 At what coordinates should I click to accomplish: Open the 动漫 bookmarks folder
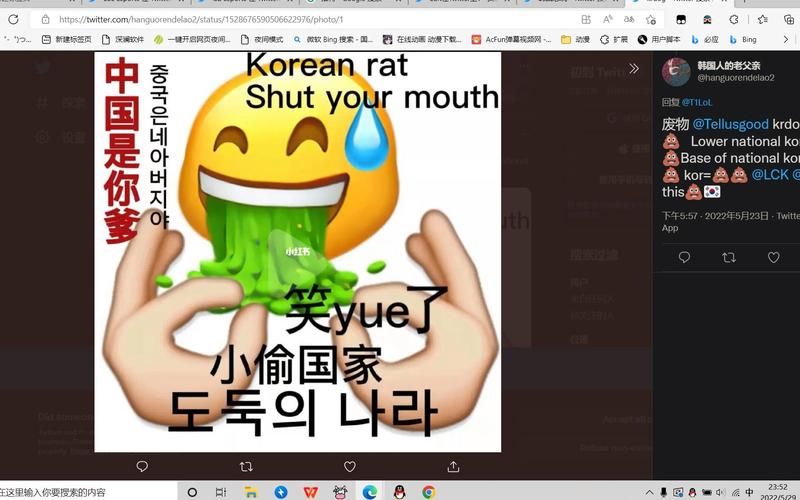coord(573,39)
